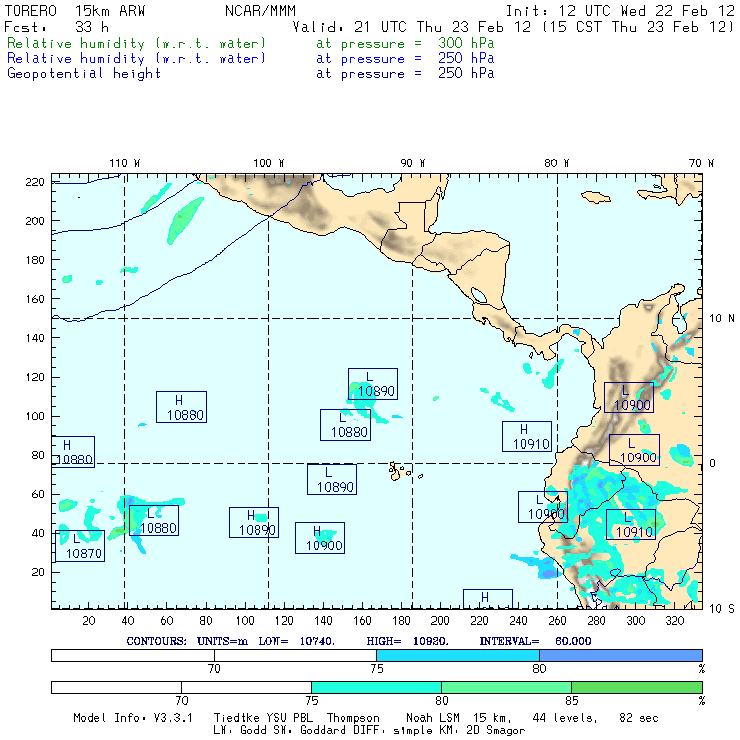Click the 'H 10910' high-pressure label box

pyautogui.click(x=527, y=437)
